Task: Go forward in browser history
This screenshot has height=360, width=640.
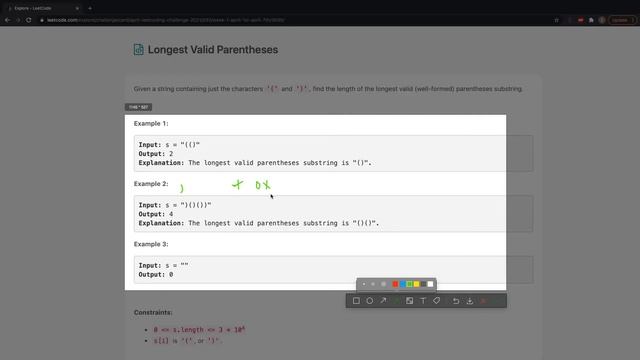Action: [18, 20]
